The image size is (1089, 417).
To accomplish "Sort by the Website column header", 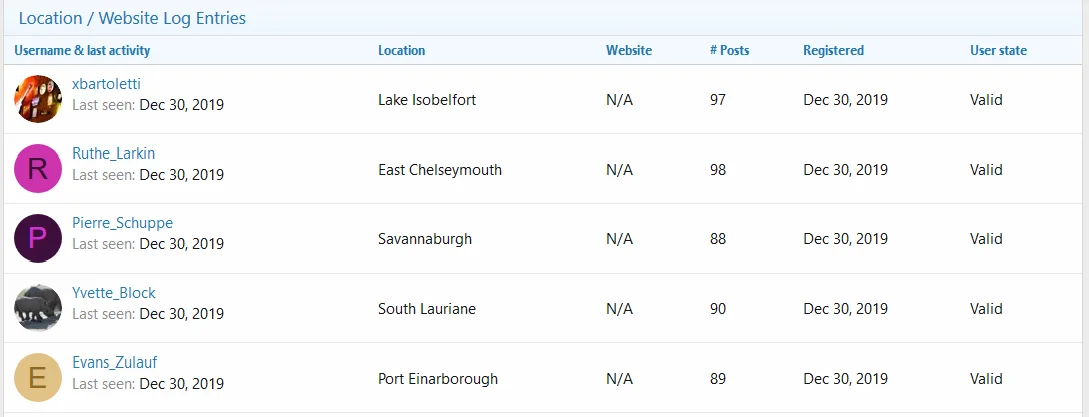I will [x=629, y=50].
